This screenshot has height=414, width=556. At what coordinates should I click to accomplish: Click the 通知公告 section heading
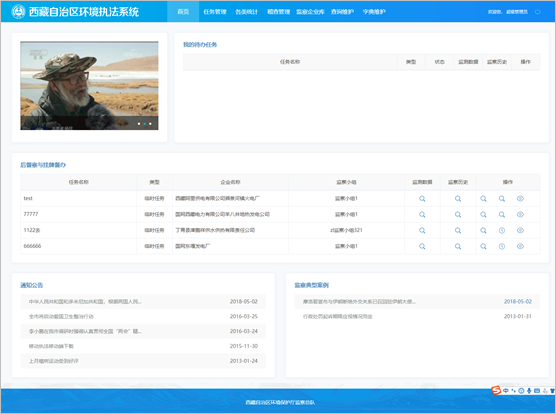point(32,285)
